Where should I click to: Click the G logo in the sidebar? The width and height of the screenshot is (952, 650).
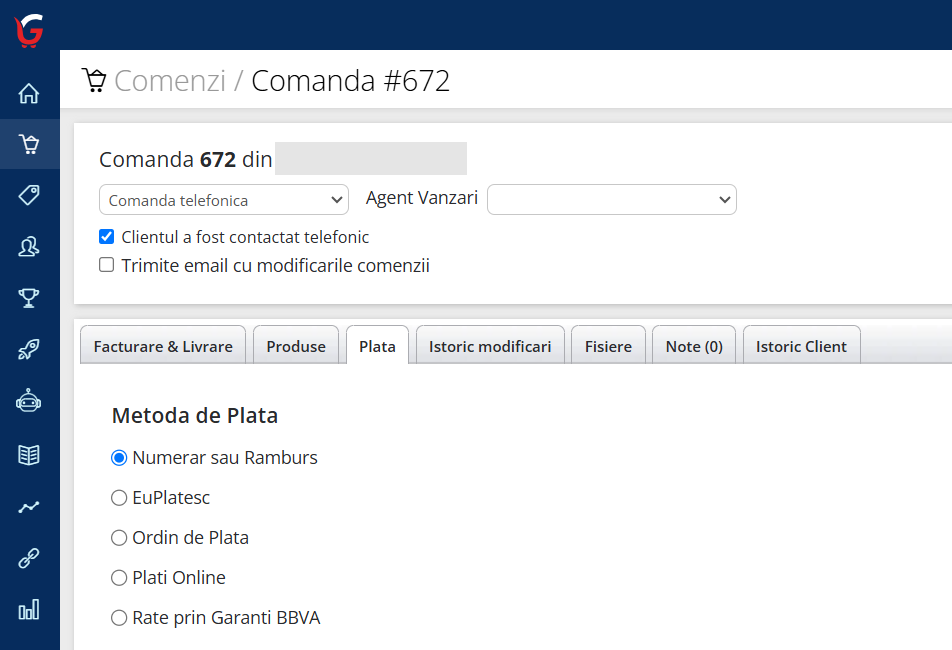tap(29, 30)
